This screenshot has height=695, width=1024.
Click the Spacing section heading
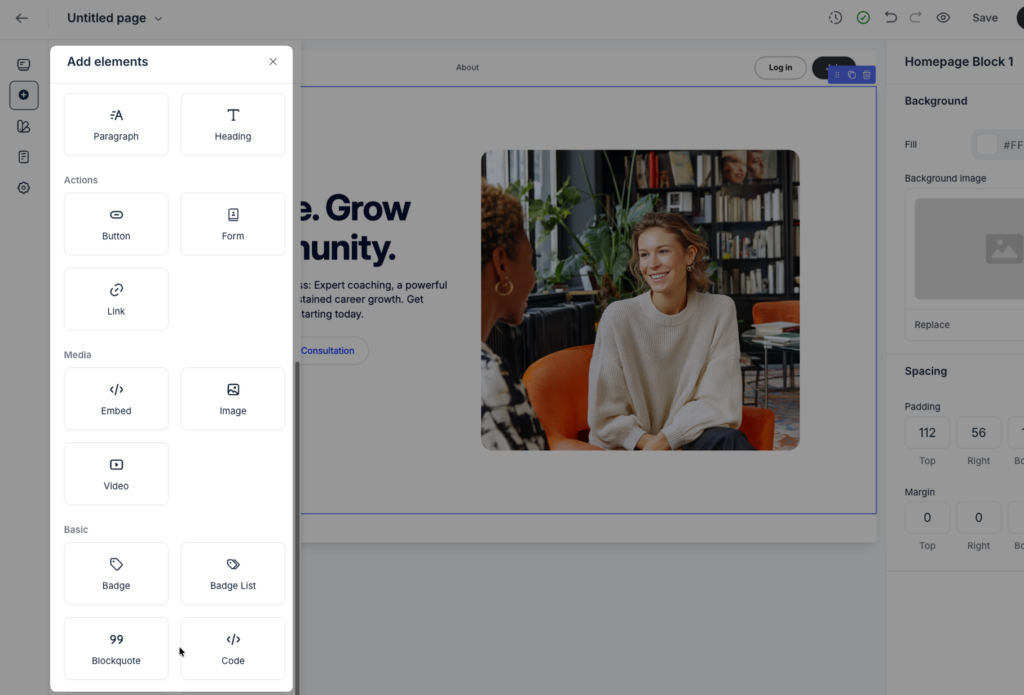pyautogui.click(x=925, y=371)
